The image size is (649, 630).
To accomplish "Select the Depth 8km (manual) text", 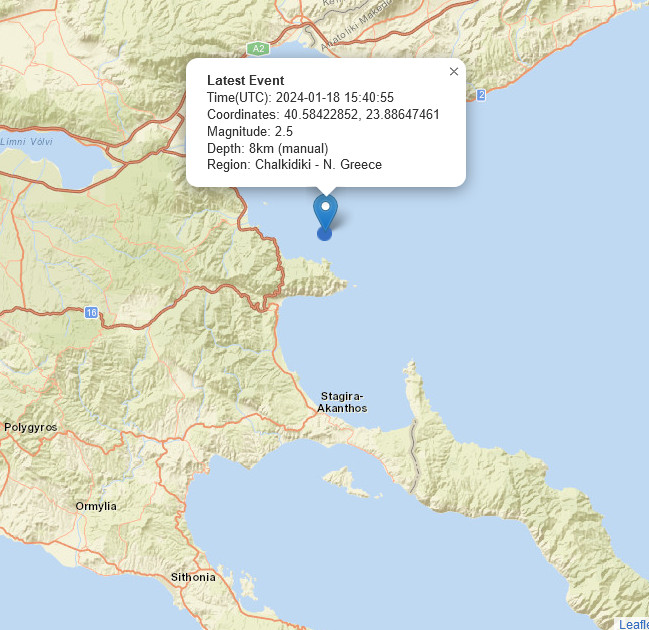I will [268, 148].
